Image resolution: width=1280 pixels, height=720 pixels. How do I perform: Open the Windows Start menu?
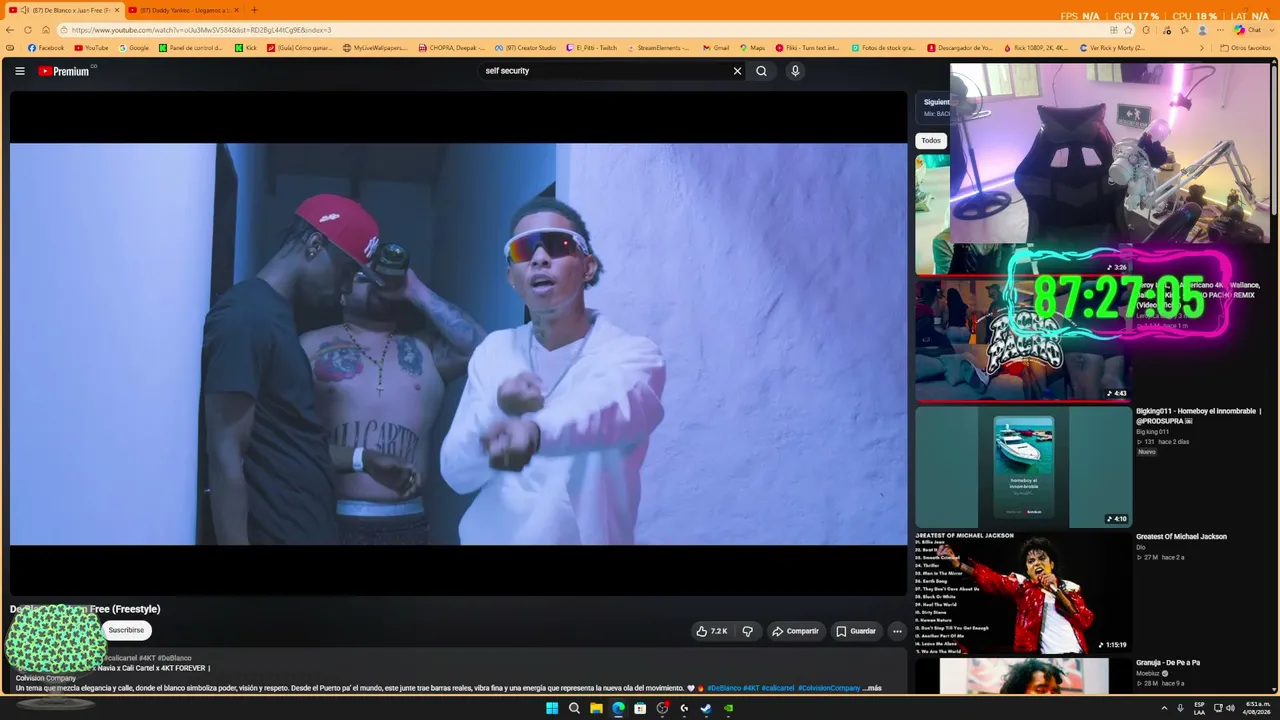[552, 708]
